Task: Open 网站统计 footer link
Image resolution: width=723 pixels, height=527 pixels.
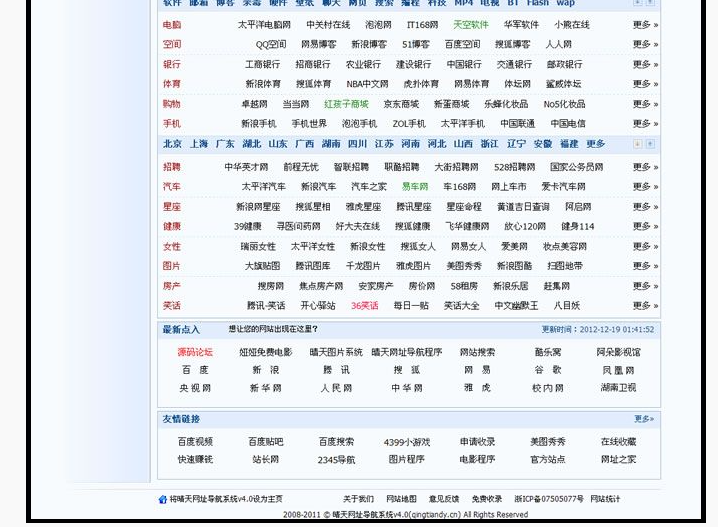Action: coord(605,499)
